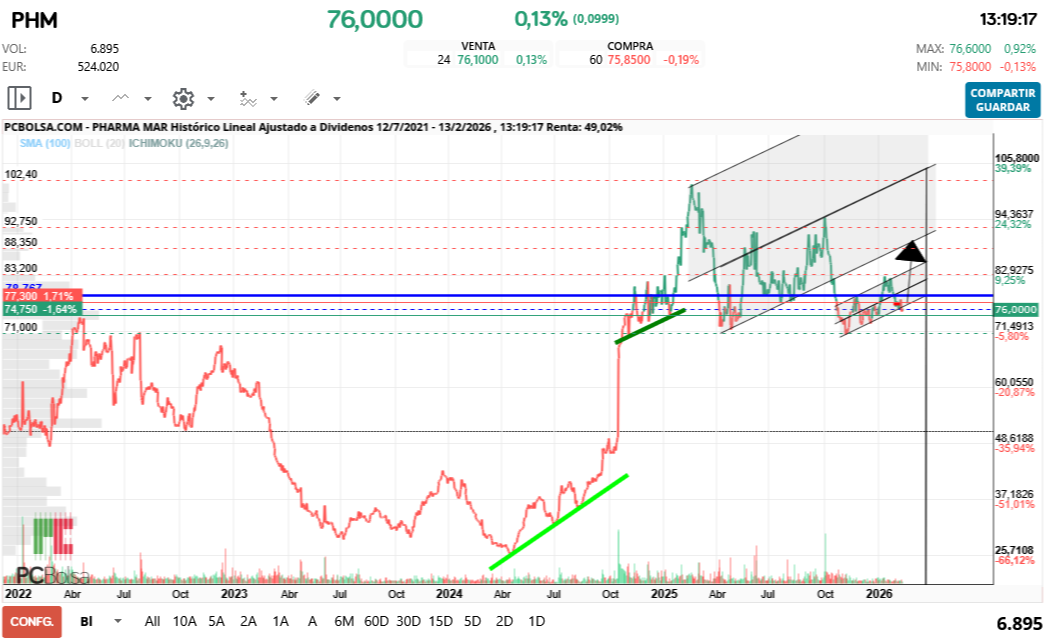
Task: Switch to the 1D timeframe
Action: (536, 621)
